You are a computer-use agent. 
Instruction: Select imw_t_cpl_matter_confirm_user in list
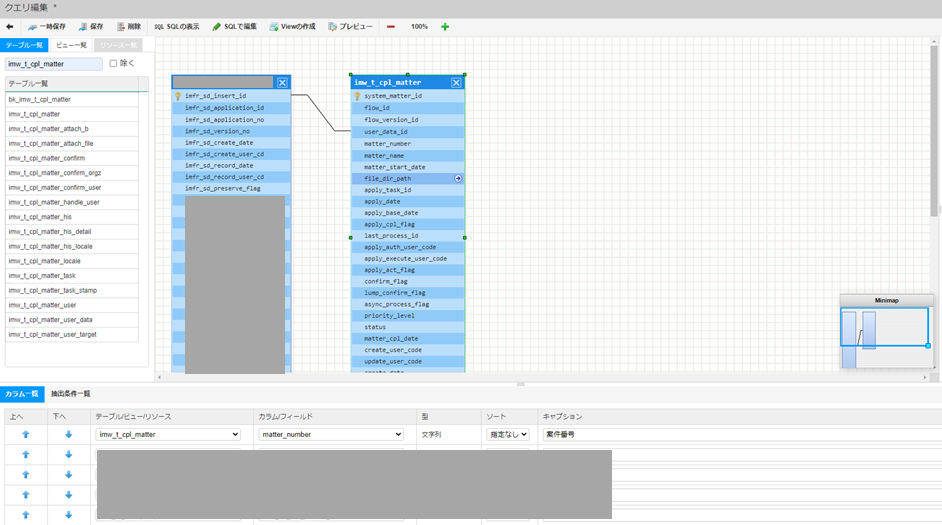(72, 188)
